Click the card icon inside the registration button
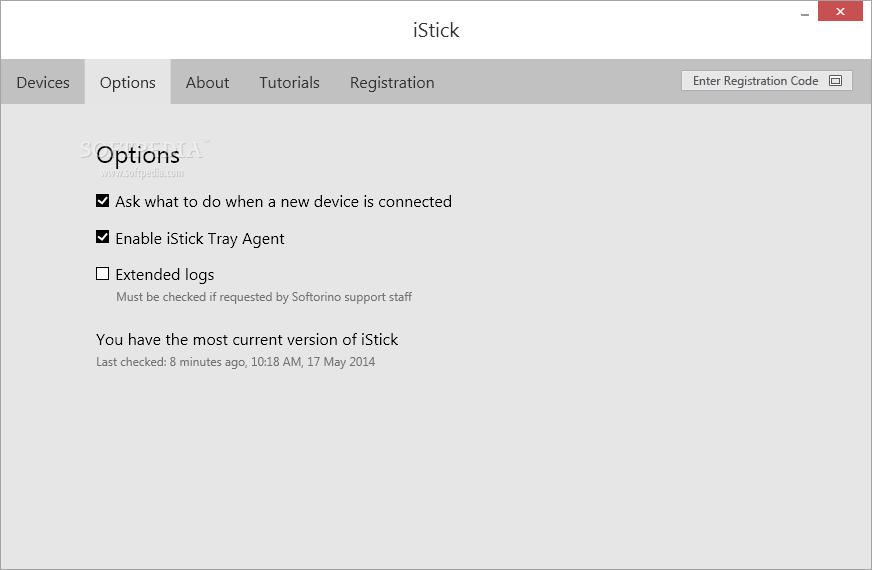This screenshot has height=570, width=872. point(835,81)
